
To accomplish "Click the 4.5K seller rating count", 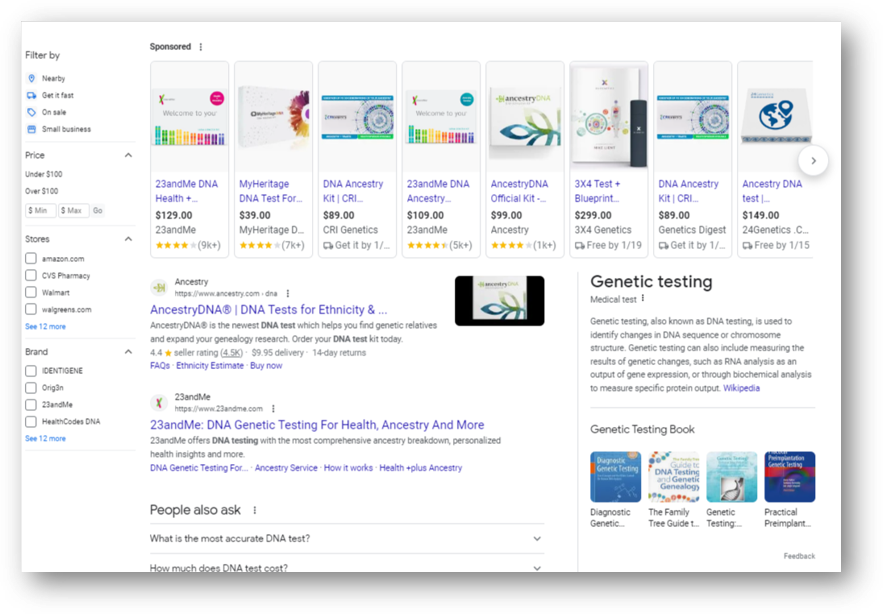I will pos(231,353).
